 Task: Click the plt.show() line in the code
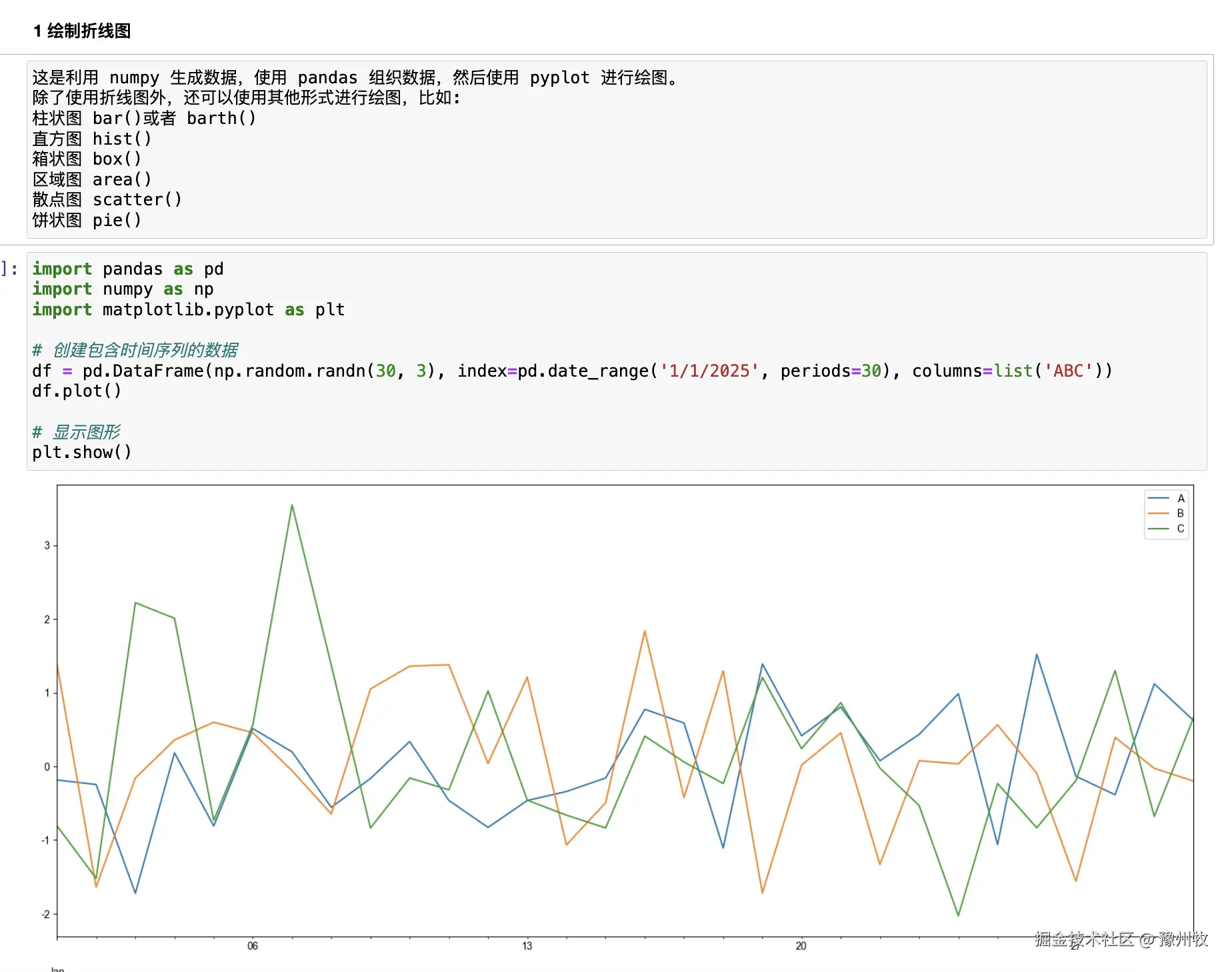point(81,453)
